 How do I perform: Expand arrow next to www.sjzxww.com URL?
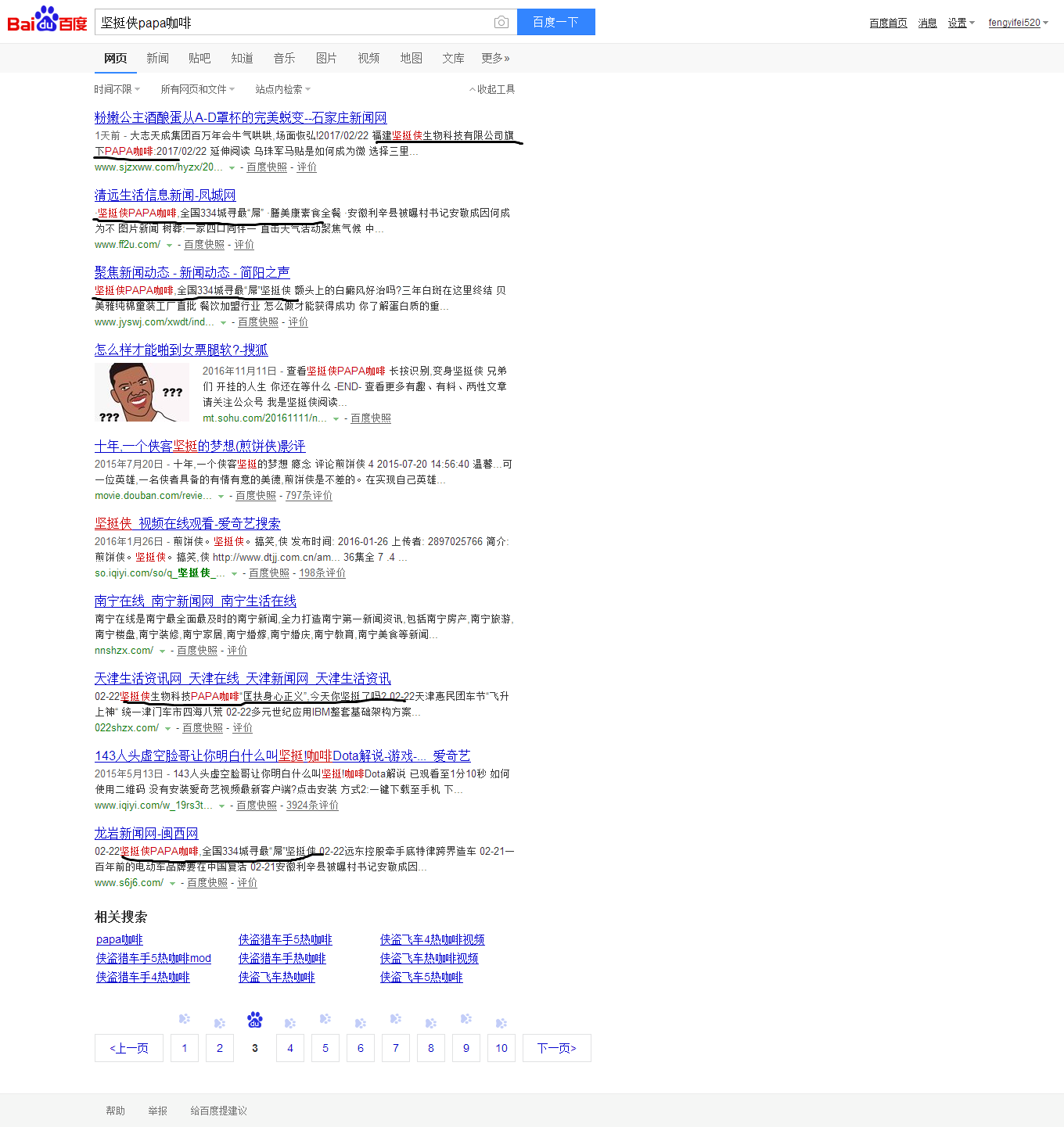(232, 168)
